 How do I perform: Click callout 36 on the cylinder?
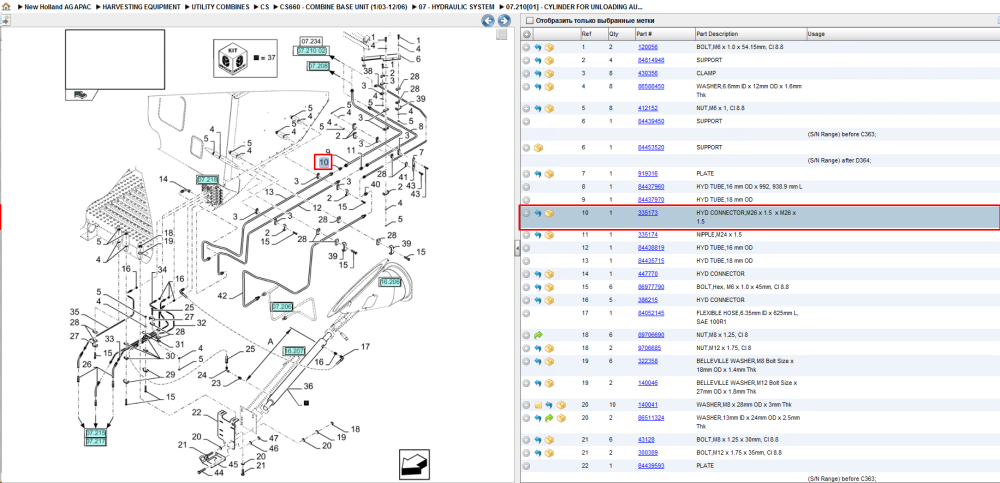click(x=308, y=386)
